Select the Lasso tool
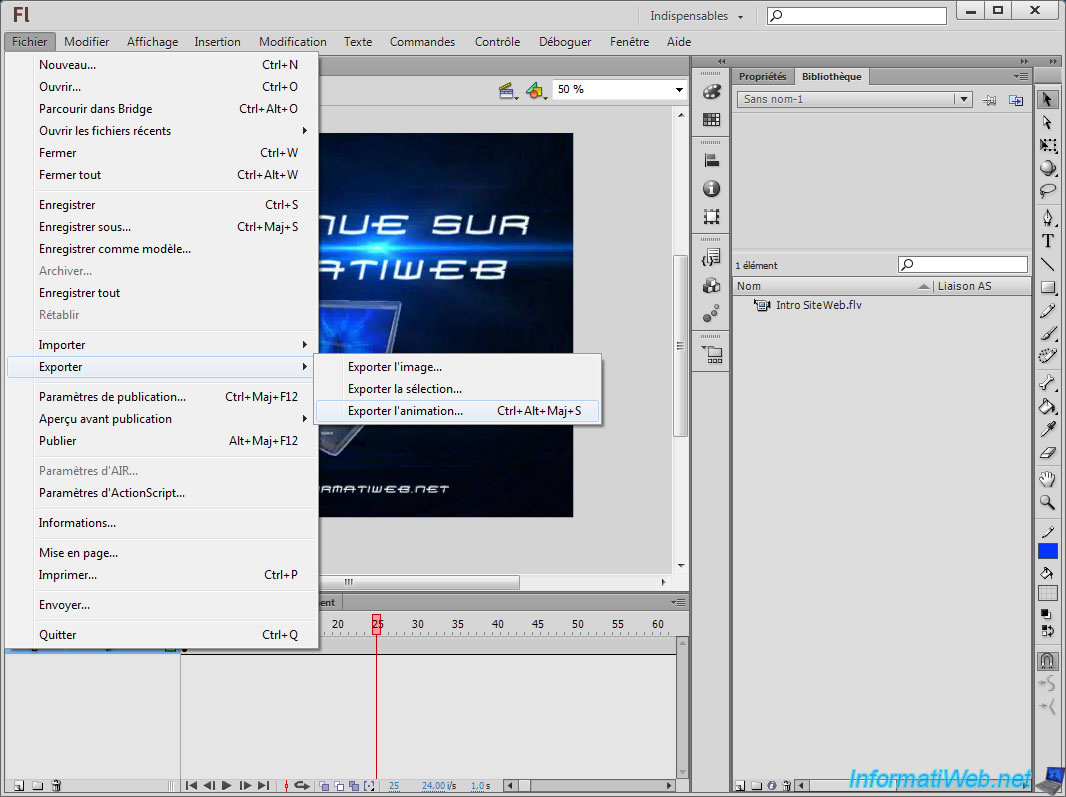This screenshot has height=797, width=1066. 1048,191
